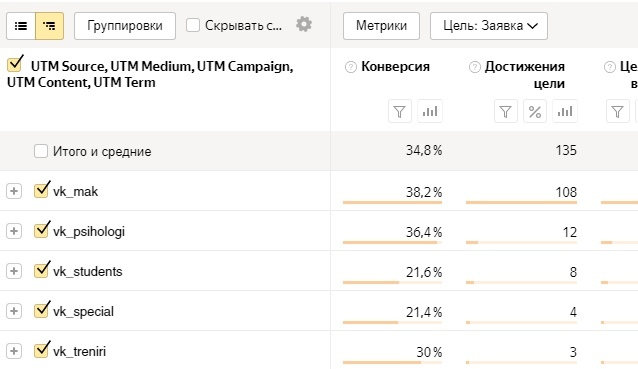This screenshot has height=369, width=638.
Task: Click help icon next to Конверсия
Action: [x=350, y=67]
